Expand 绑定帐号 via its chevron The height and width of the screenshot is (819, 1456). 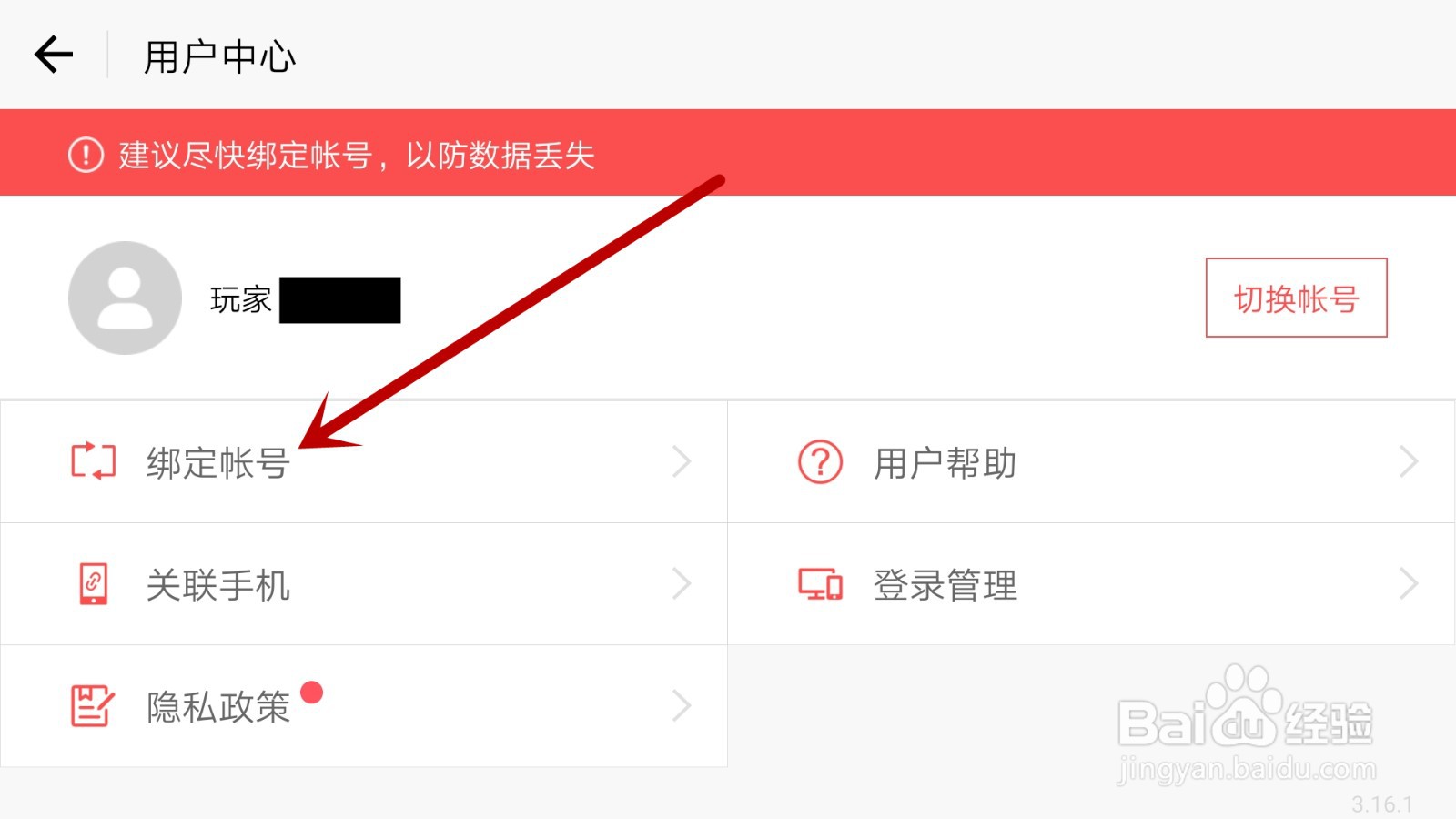tap(682, 461)
